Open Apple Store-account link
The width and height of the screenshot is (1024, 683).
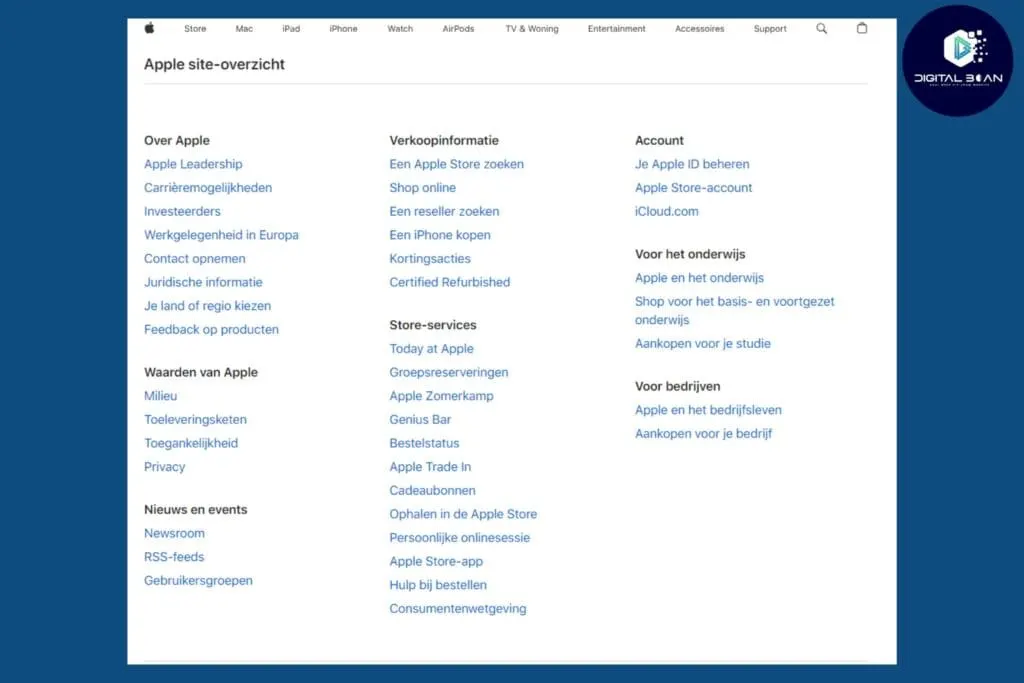coord(694,187)
